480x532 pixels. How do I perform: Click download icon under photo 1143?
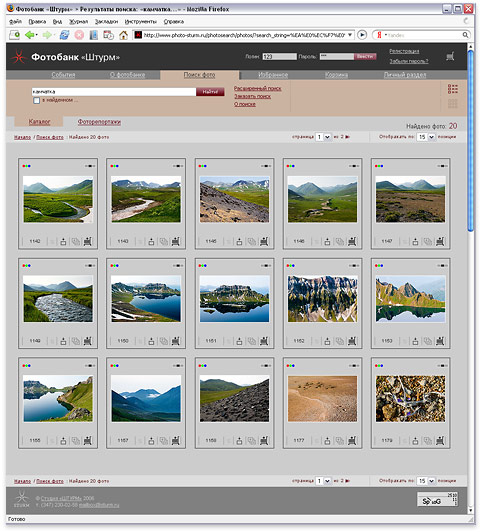[151, 242]
